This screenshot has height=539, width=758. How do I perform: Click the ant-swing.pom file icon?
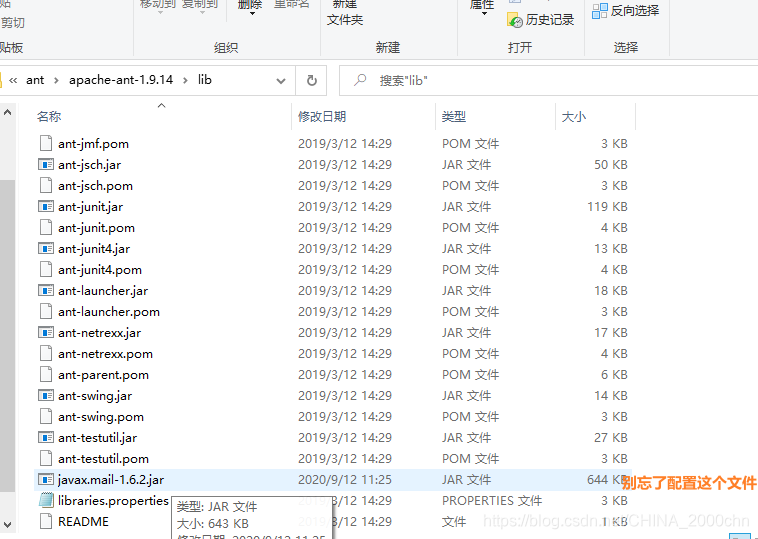click(46, 417)
